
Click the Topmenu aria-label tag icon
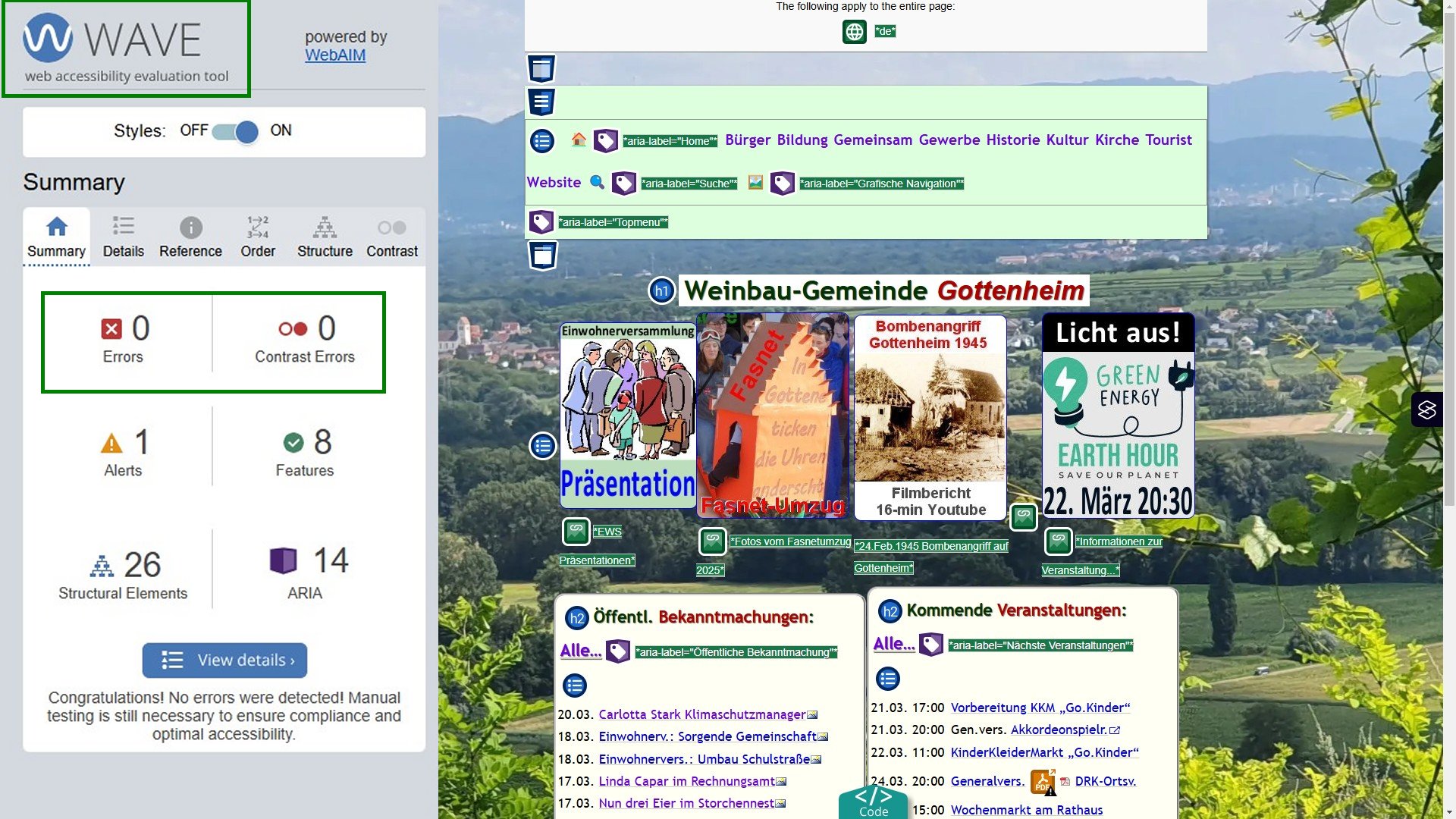pyautogui.click(x=541, y=222)
